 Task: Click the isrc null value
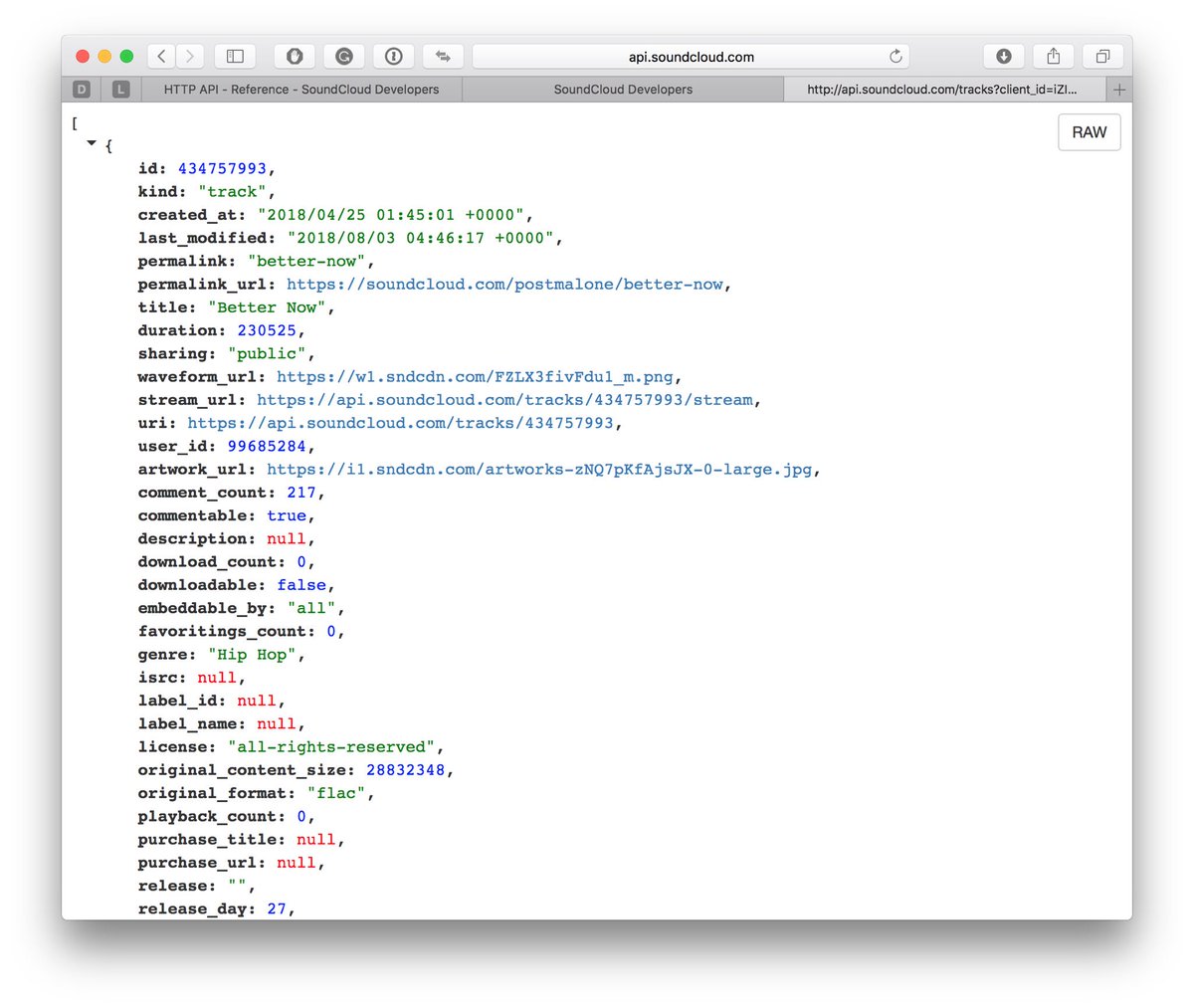[x=217, y=678]
